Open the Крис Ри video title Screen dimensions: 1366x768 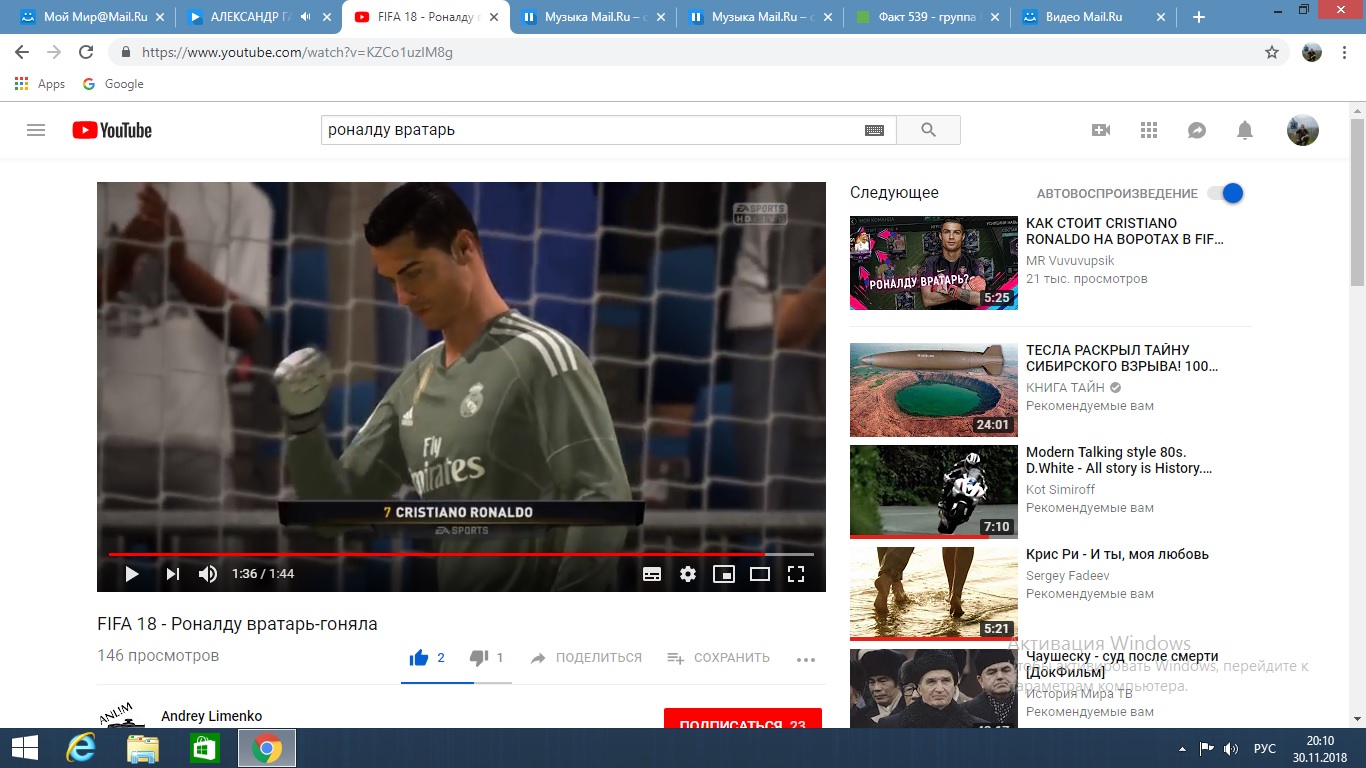pos(1117,554)
